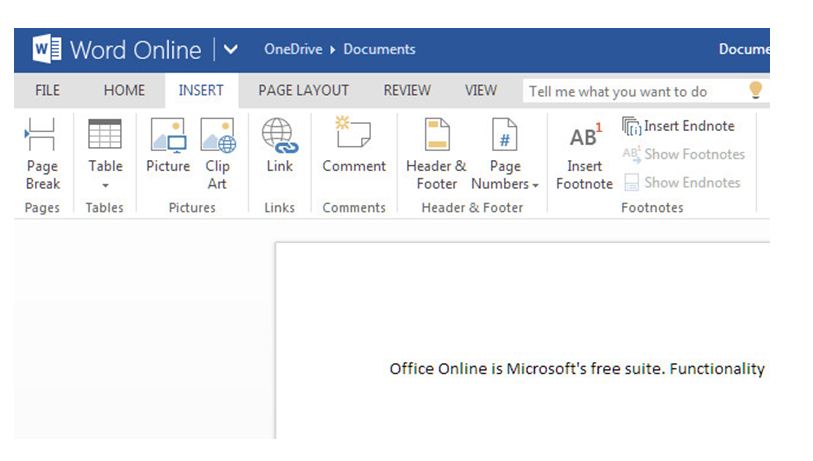The image size is (813, 461).
Task: Click Insert Footnote button
Action: (584, 157)
